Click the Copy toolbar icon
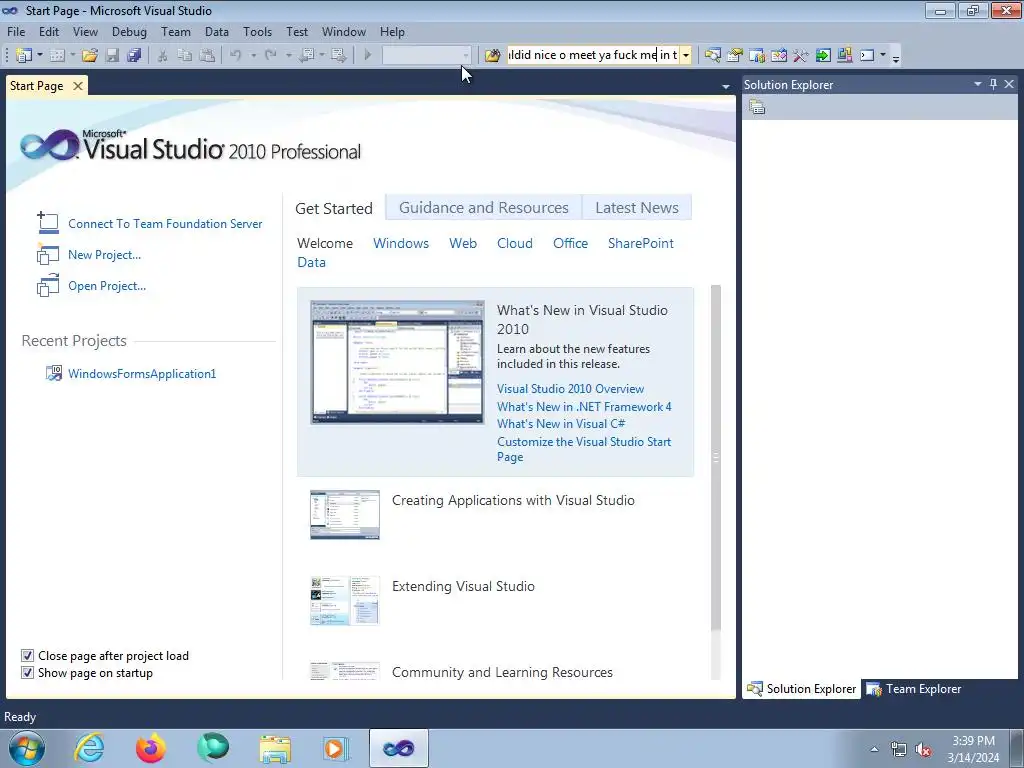 [185, 56]
